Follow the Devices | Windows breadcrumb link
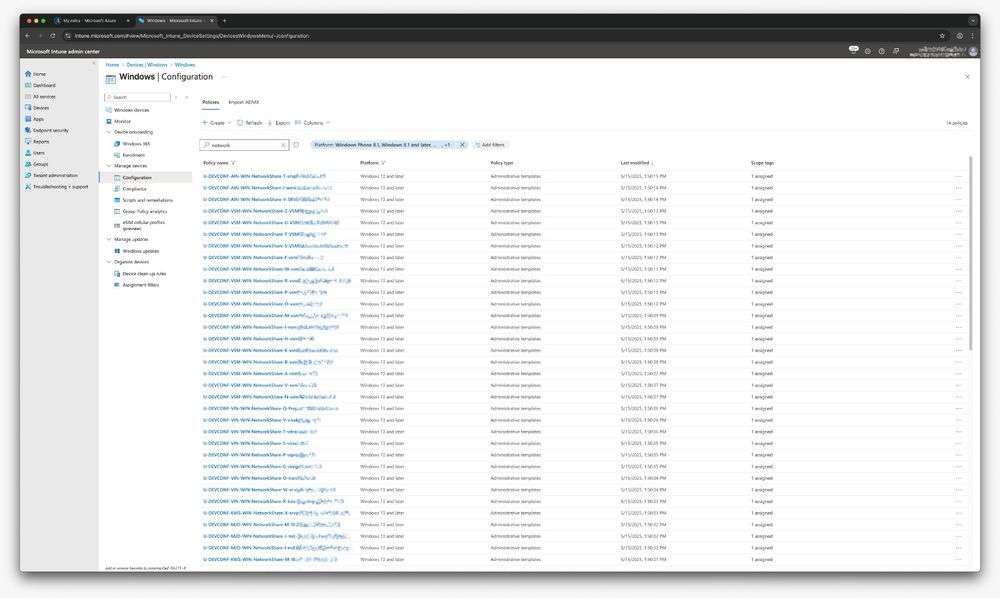 pyautogui.click(x=147, y=64)
